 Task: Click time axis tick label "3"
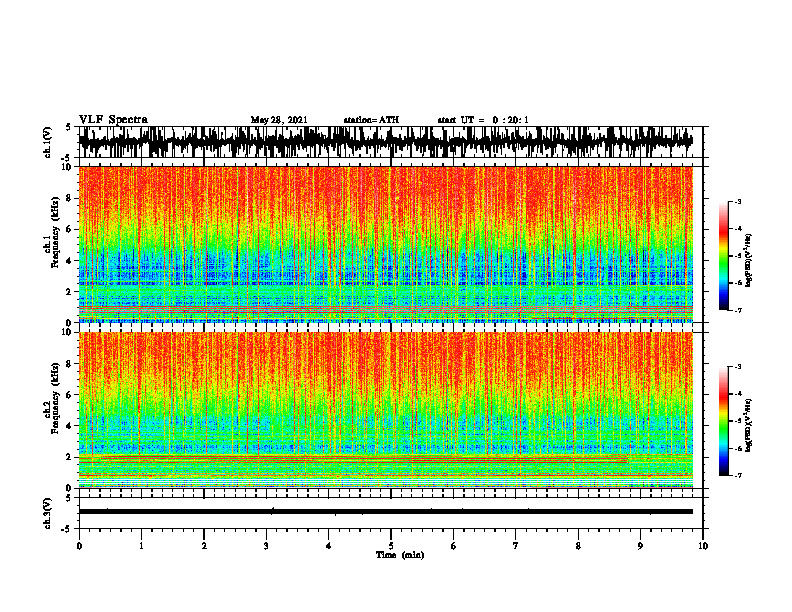(266, 546)
